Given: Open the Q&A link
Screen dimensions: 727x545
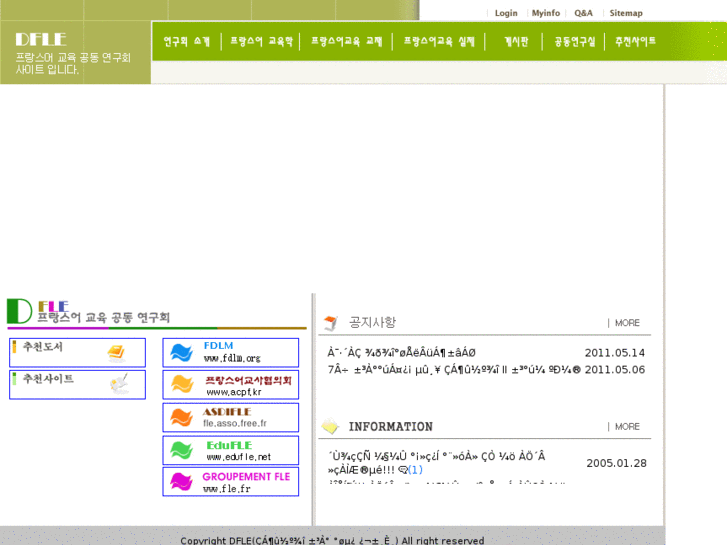Looking at the screenshot, I should (583, 13).
